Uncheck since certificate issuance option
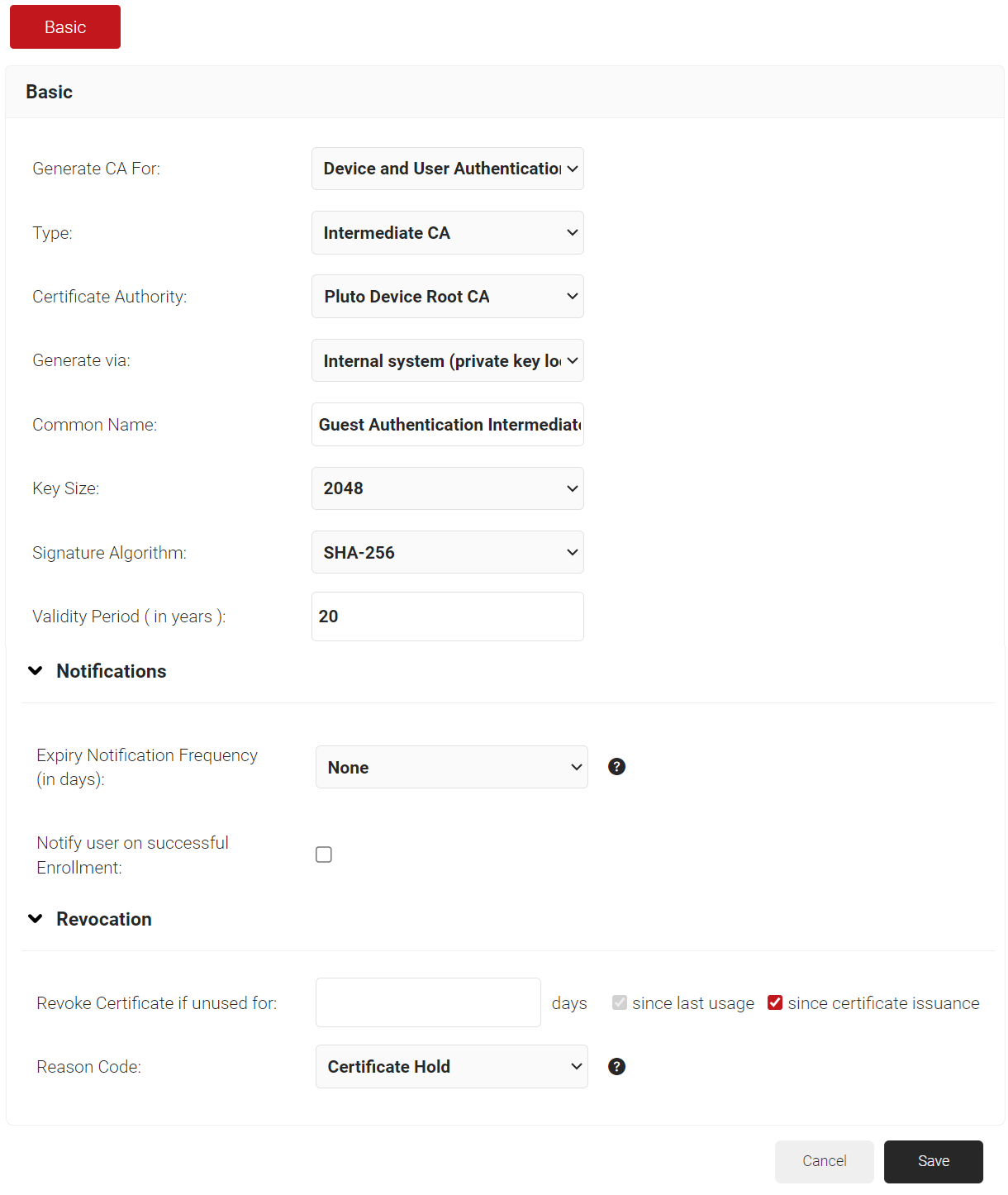Screen dimensions: 1008x1195 (775, 1002)
